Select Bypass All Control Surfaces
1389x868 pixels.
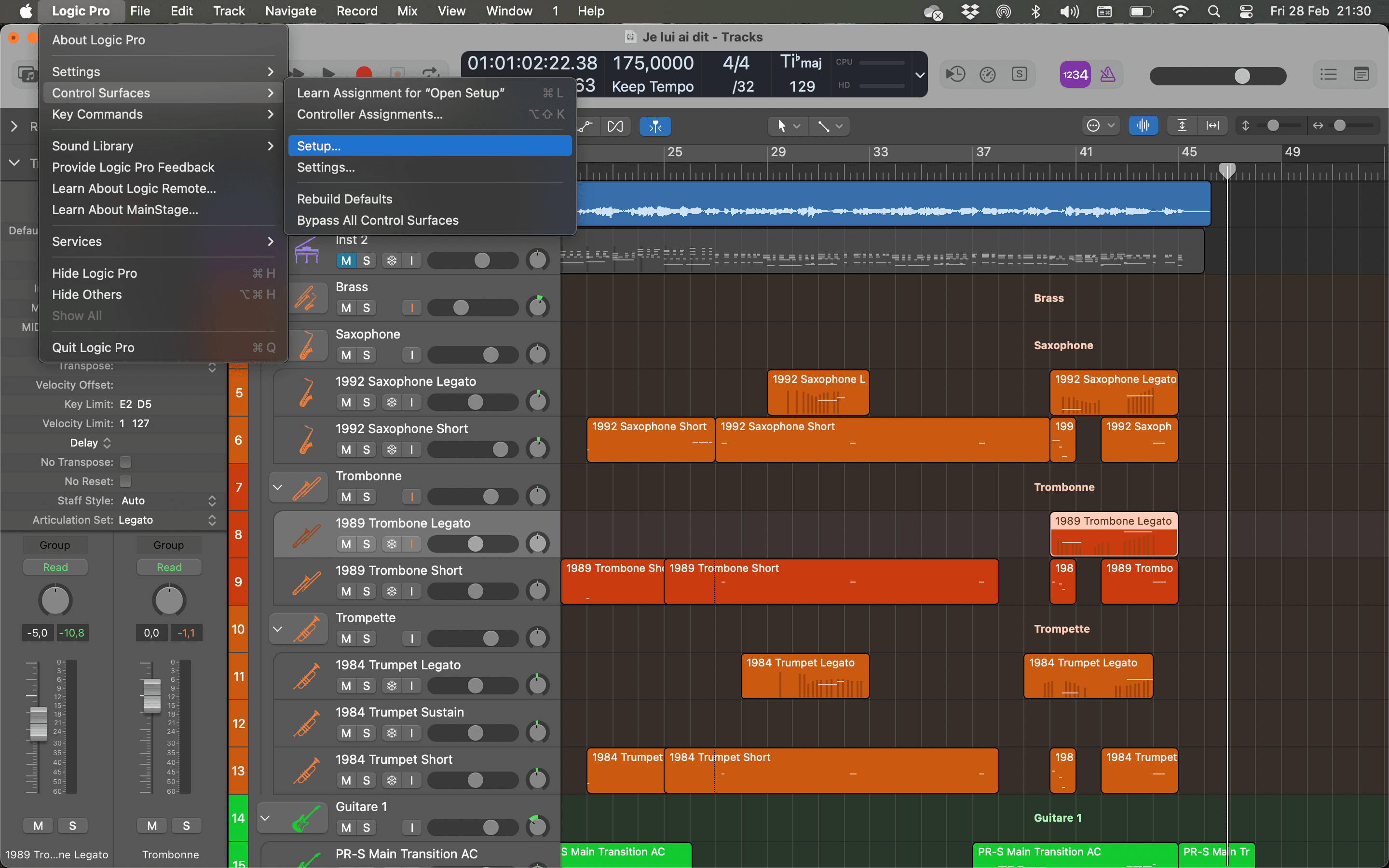click(x=378, y=220)
